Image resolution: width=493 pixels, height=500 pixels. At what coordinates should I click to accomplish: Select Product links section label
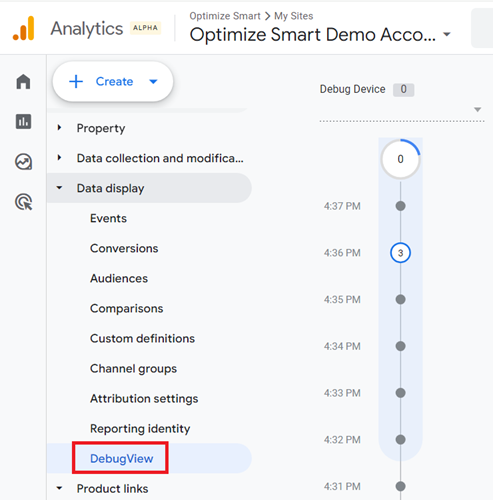click(x=112, y=489)
